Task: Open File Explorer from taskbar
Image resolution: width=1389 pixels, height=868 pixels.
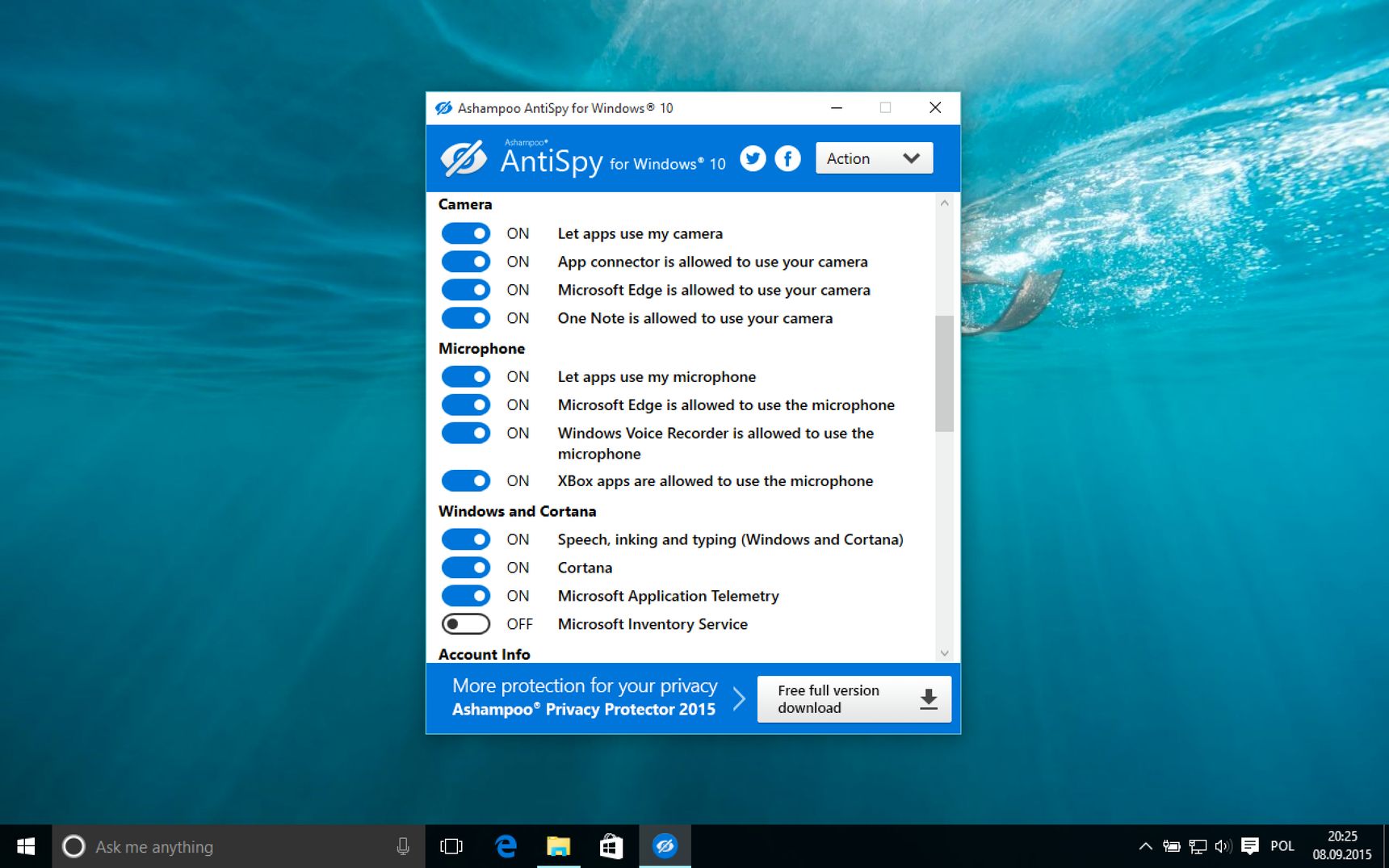Action: tap(558, 846)
